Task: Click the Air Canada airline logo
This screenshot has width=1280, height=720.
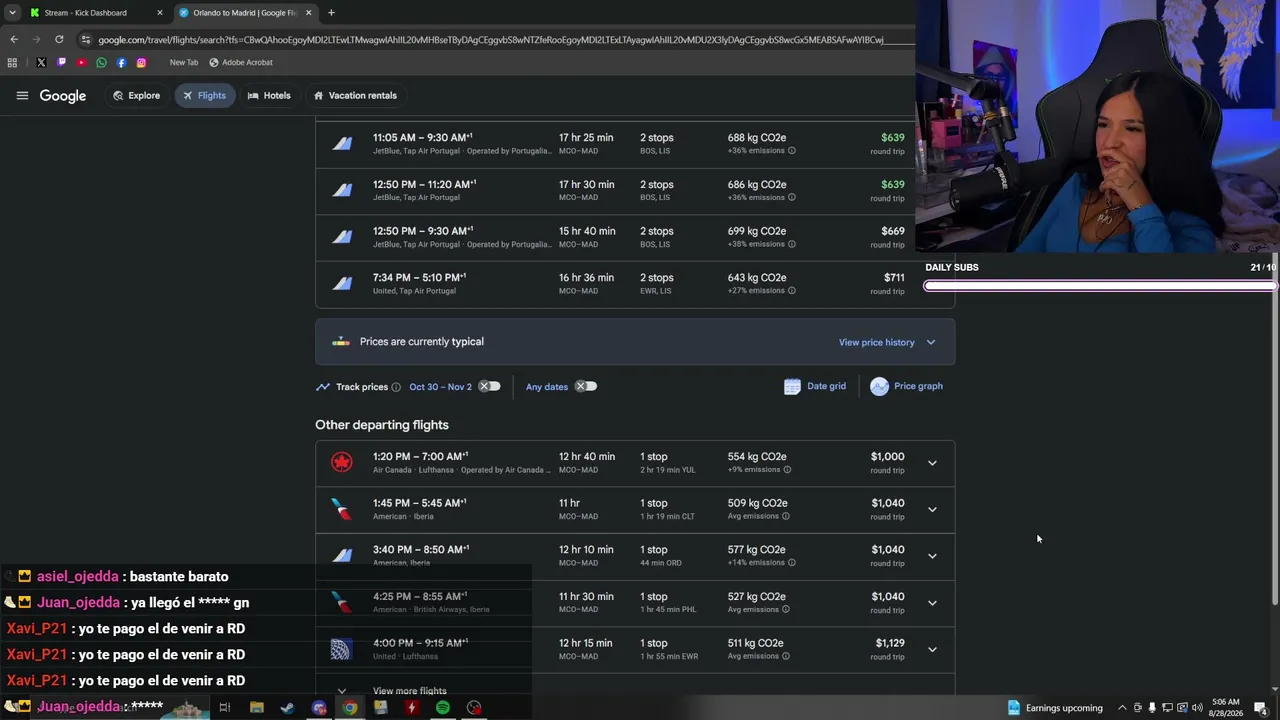Action: click(x=342, y=462)
